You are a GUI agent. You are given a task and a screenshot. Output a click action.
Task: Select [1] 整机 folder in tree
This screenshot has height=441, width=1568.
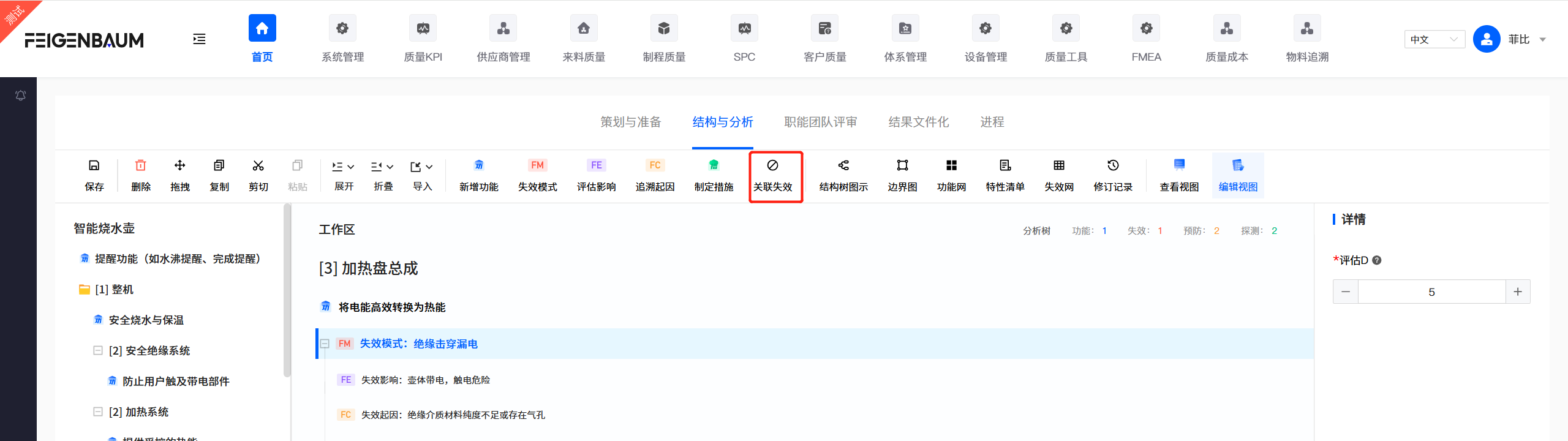(x=107, y=289)
